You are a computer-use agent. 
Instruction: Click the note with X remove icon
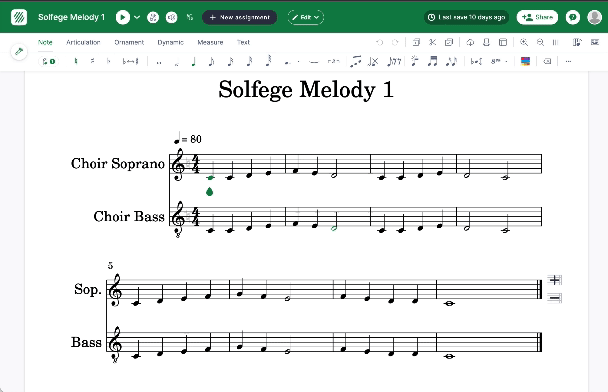(373, 61)
